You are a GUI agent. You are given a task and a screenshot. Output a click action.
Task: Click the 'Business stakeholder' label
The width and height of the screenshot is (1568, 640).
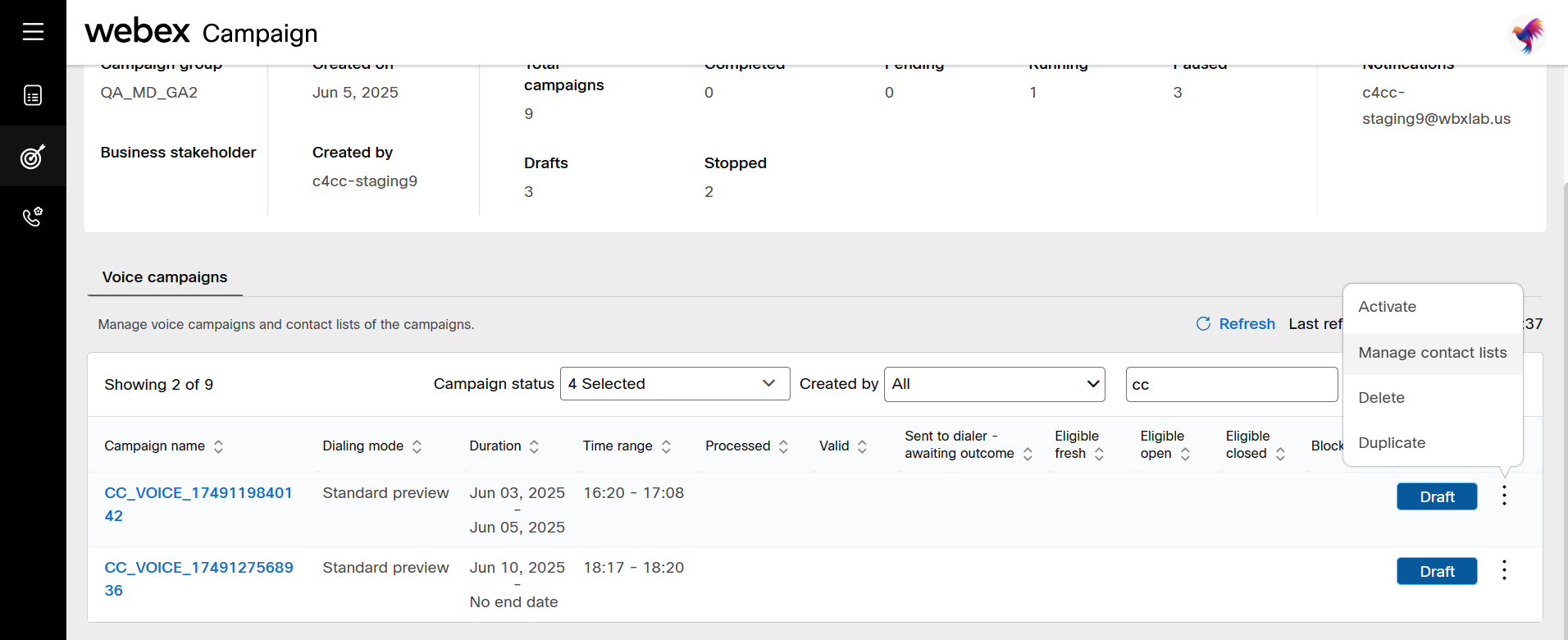click(x=178, y=153)
